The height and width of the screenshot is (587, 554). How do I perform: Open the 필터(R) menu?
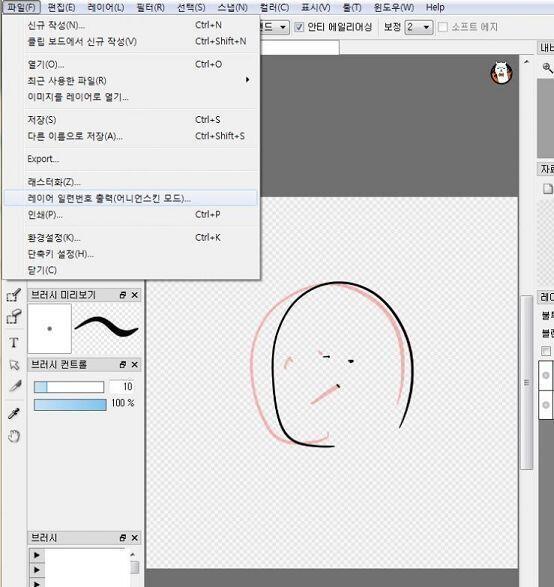pos(150,7)
